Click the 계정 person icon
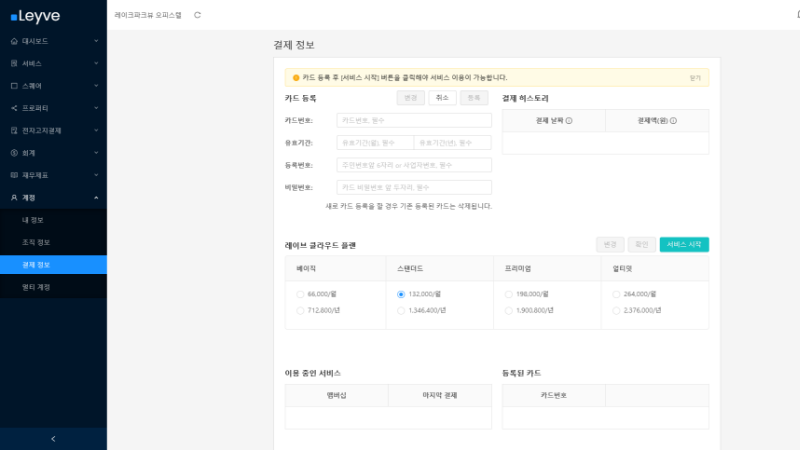 tap(14, 197)
